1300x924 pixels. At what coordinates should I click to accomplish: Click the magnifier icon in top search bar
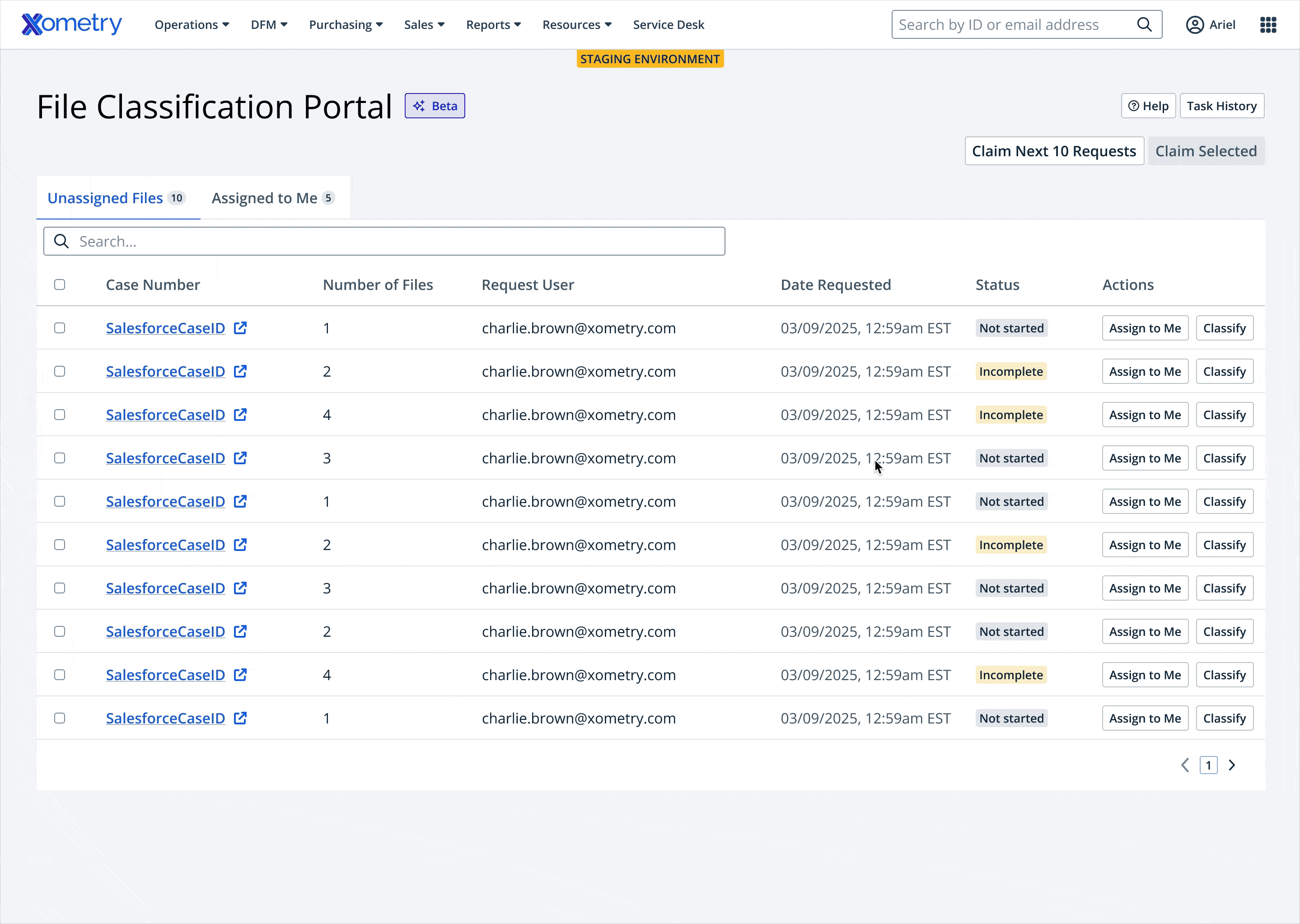1144,24
